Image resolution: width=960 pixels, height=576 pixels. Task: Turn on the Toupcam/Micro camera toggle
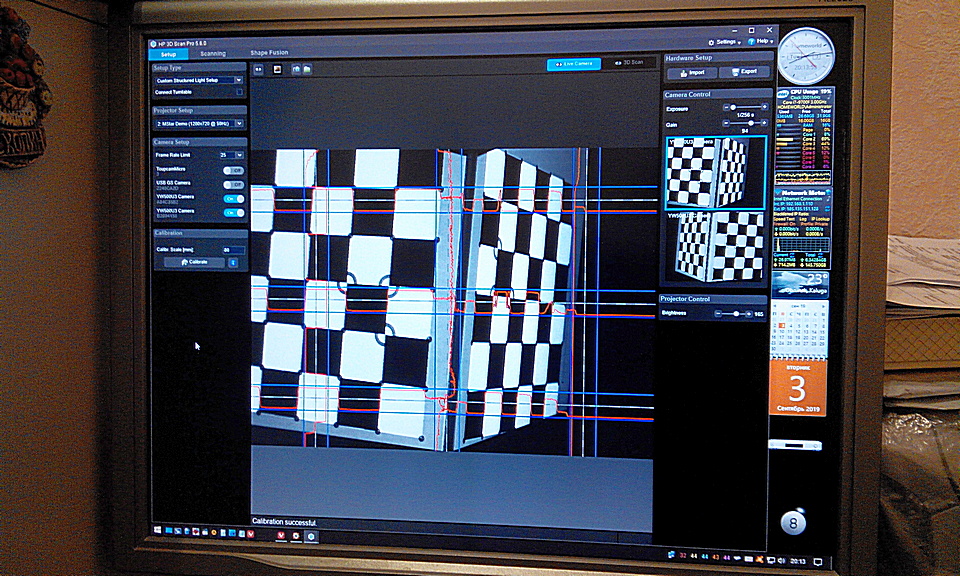(233, 170)
